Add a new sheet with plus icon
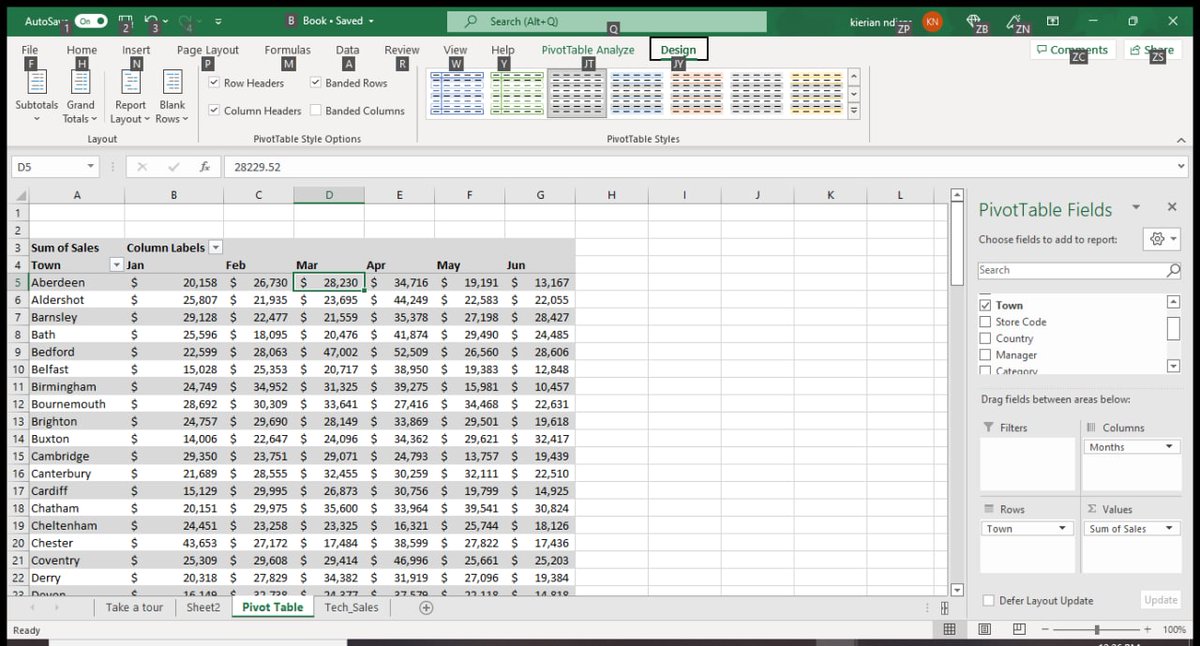The image size is (1200, 646). [427, 607]
